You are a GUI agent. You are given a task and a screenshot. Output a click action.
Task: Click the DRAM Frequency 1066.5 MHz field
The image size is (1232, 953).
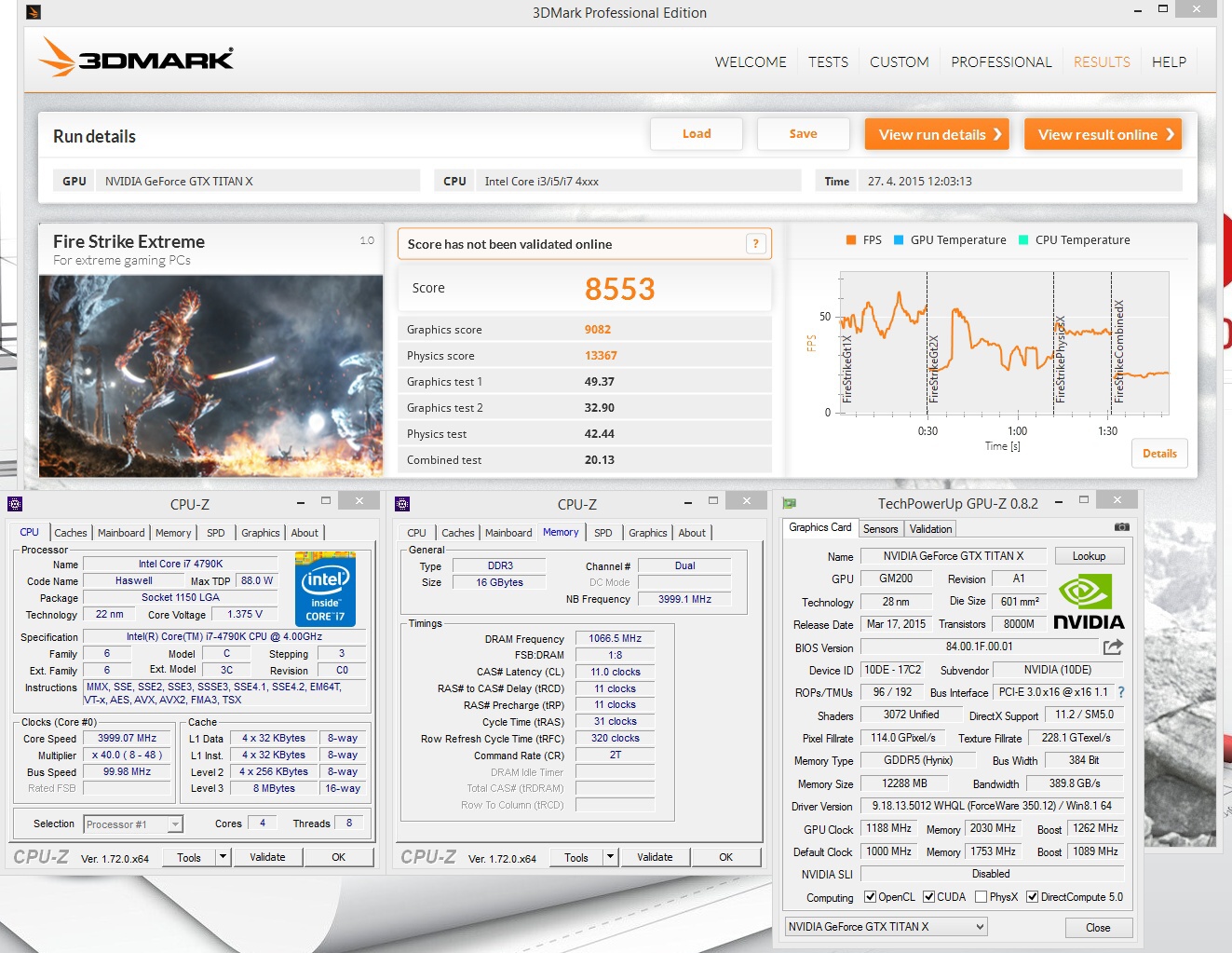[615, 639]
